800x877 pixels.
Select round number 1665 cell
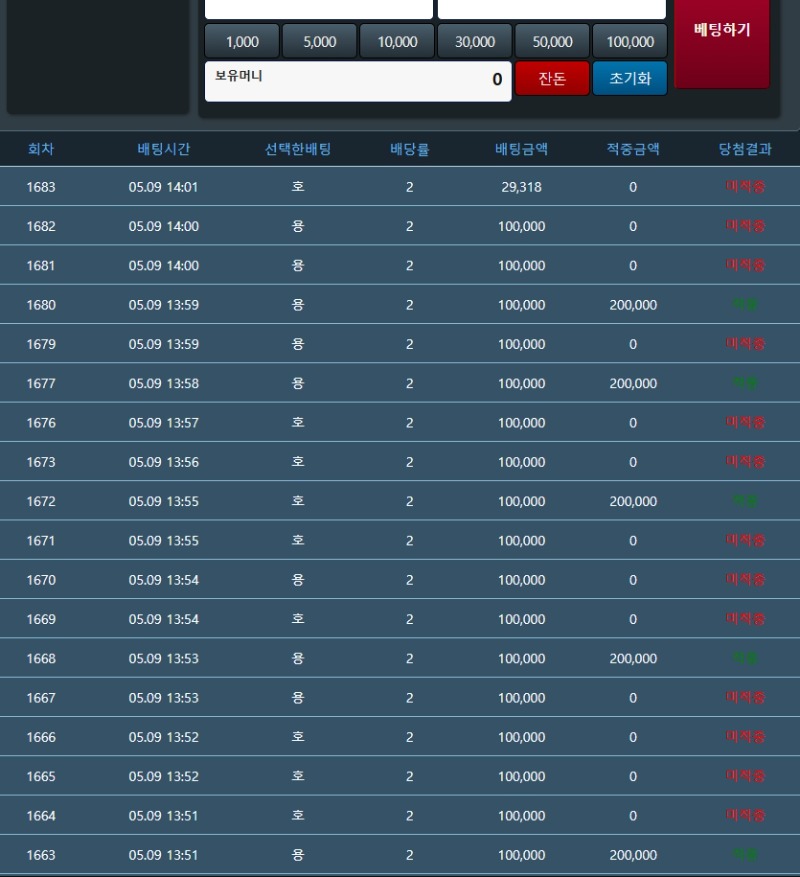[x=41, y=776]
